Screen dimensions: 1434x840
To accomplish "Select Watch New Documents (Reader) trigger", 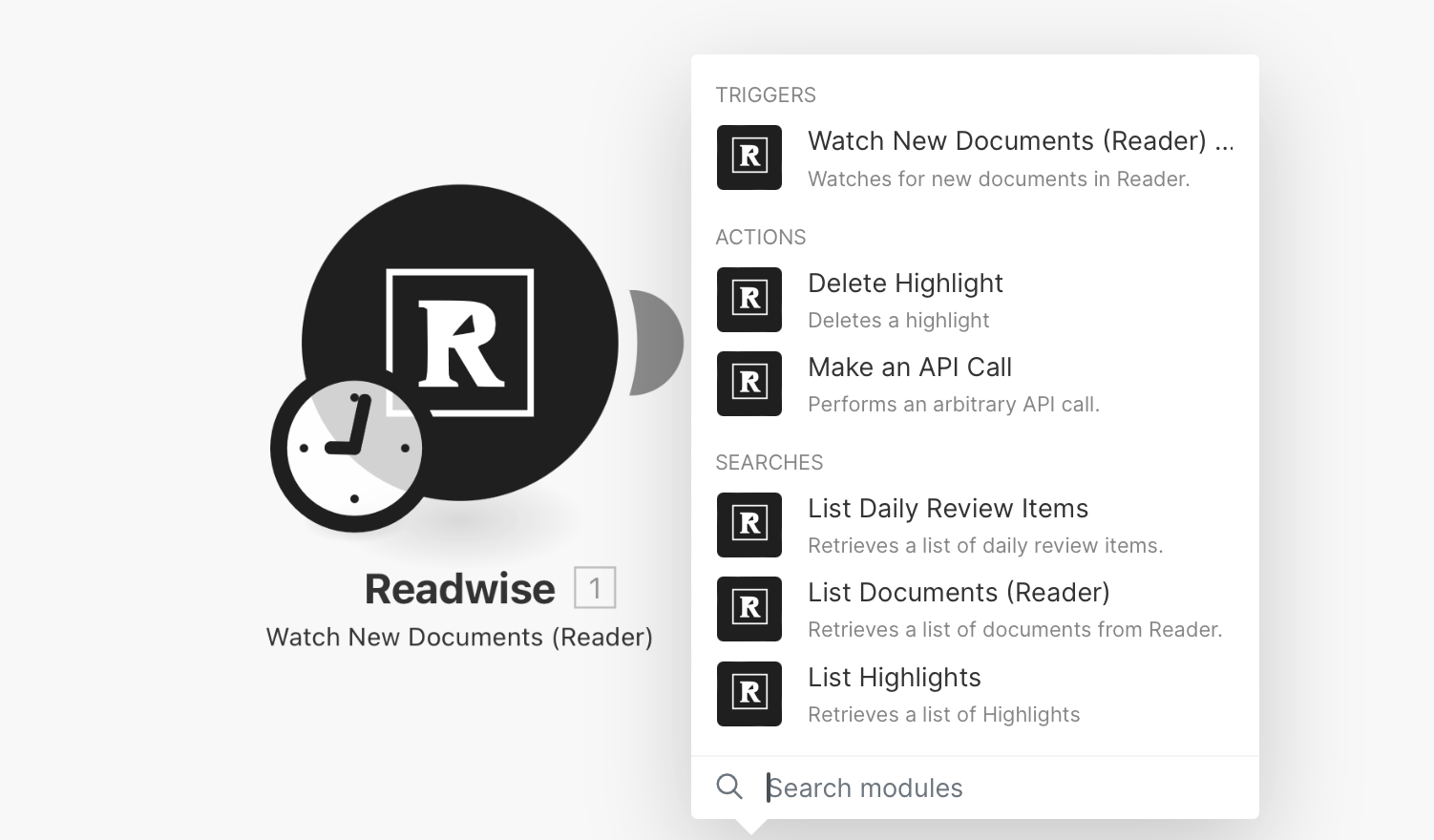I will [x=975, y=157].
